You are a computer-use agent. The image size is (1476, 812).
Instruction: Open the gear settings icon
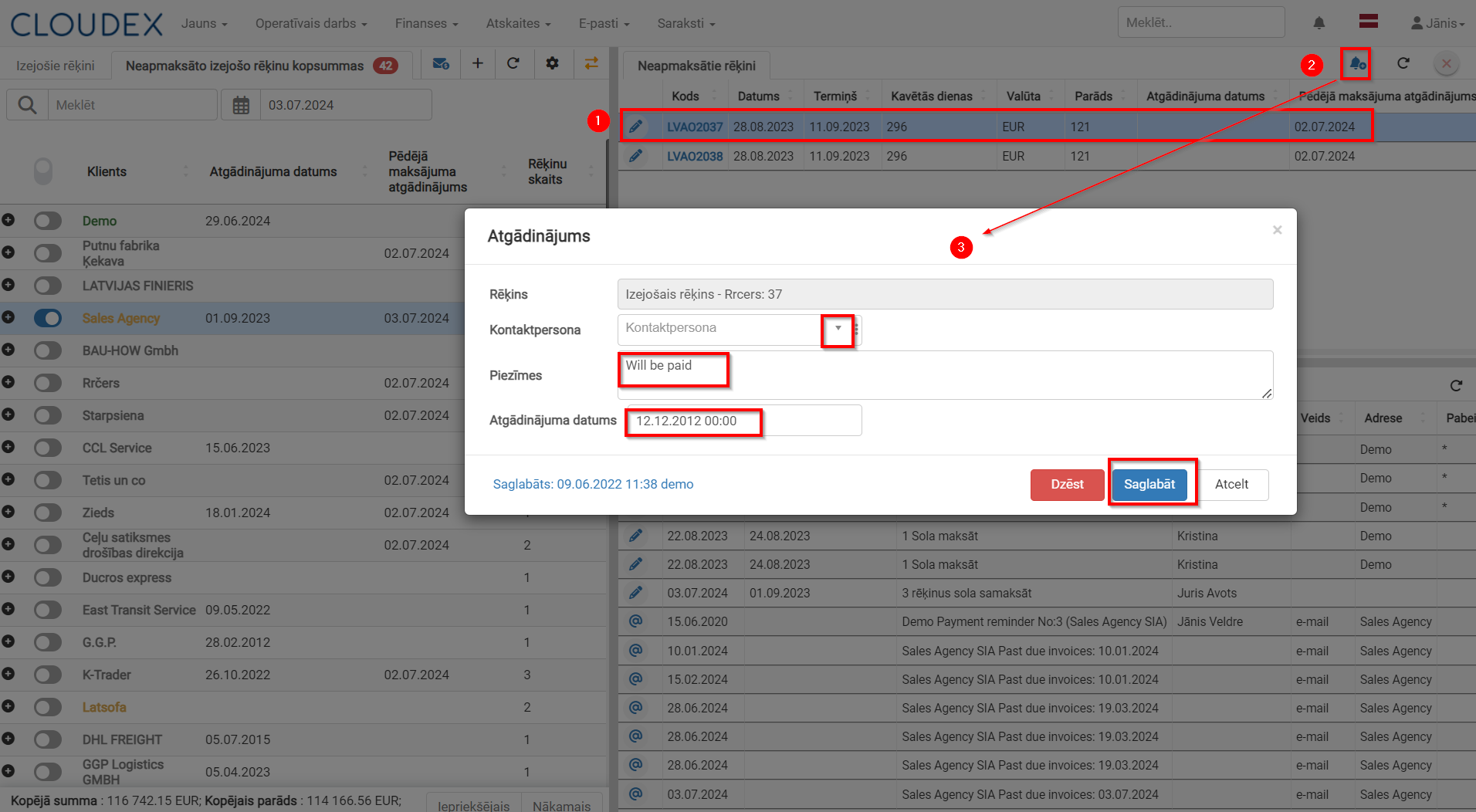552,63
